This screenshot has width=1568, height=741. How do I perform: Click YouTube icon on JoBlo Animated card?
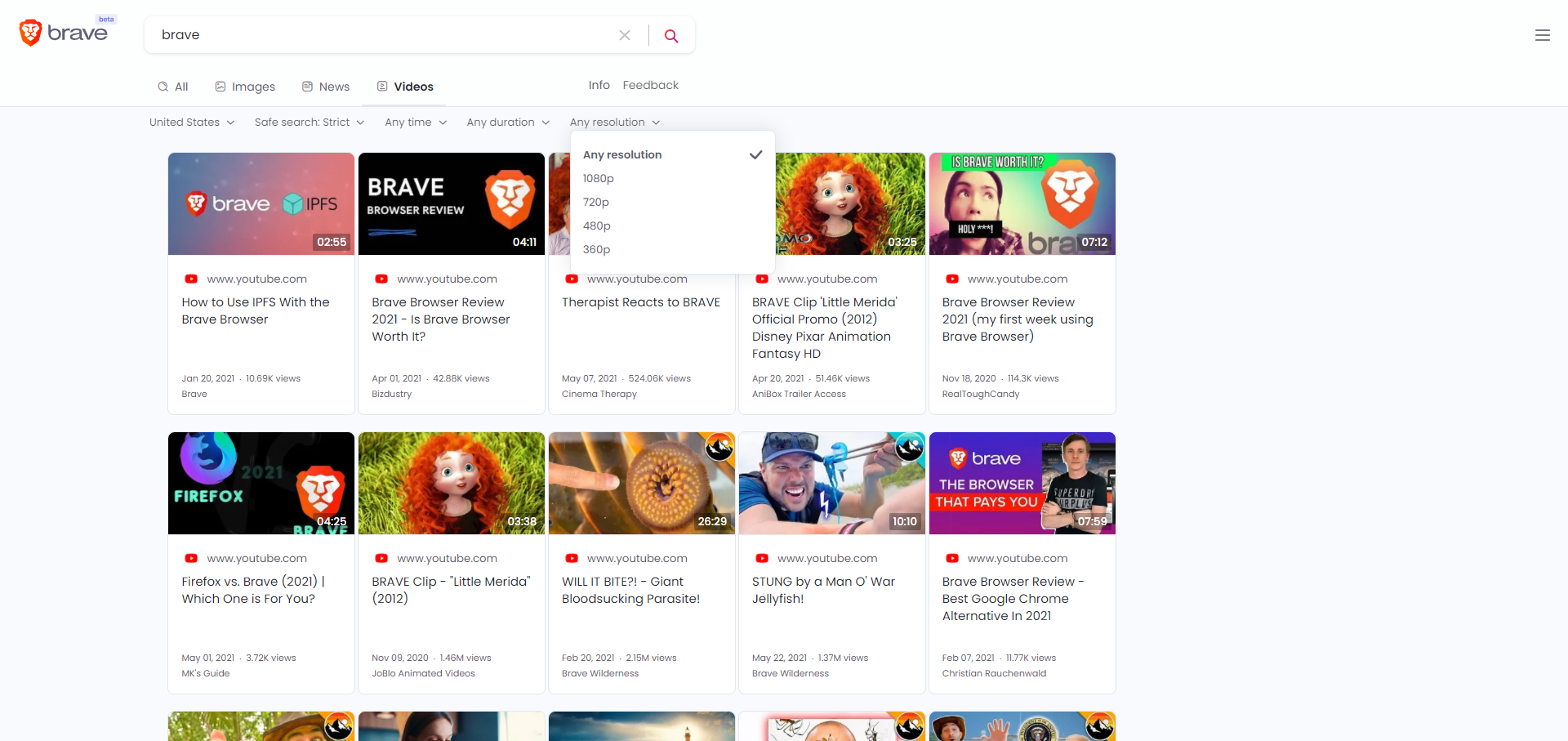click(381, 558)
